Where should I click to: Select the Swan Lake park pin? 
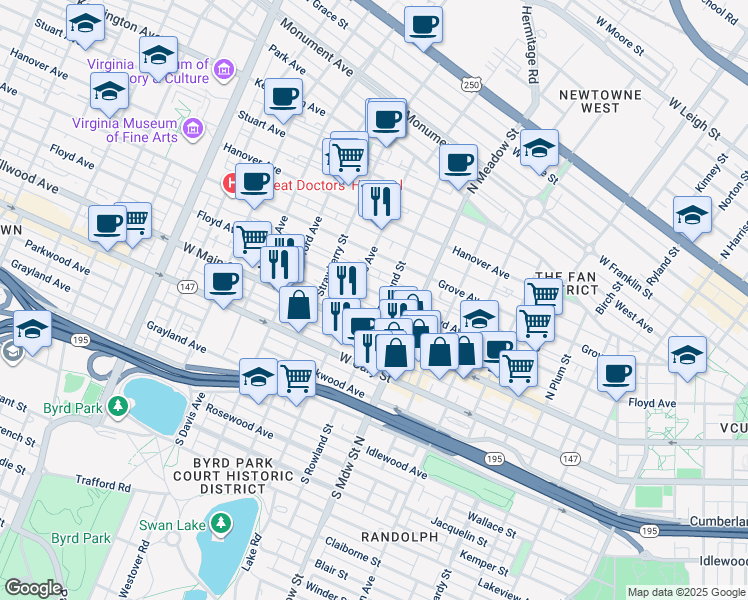click(x=220, y=524)
